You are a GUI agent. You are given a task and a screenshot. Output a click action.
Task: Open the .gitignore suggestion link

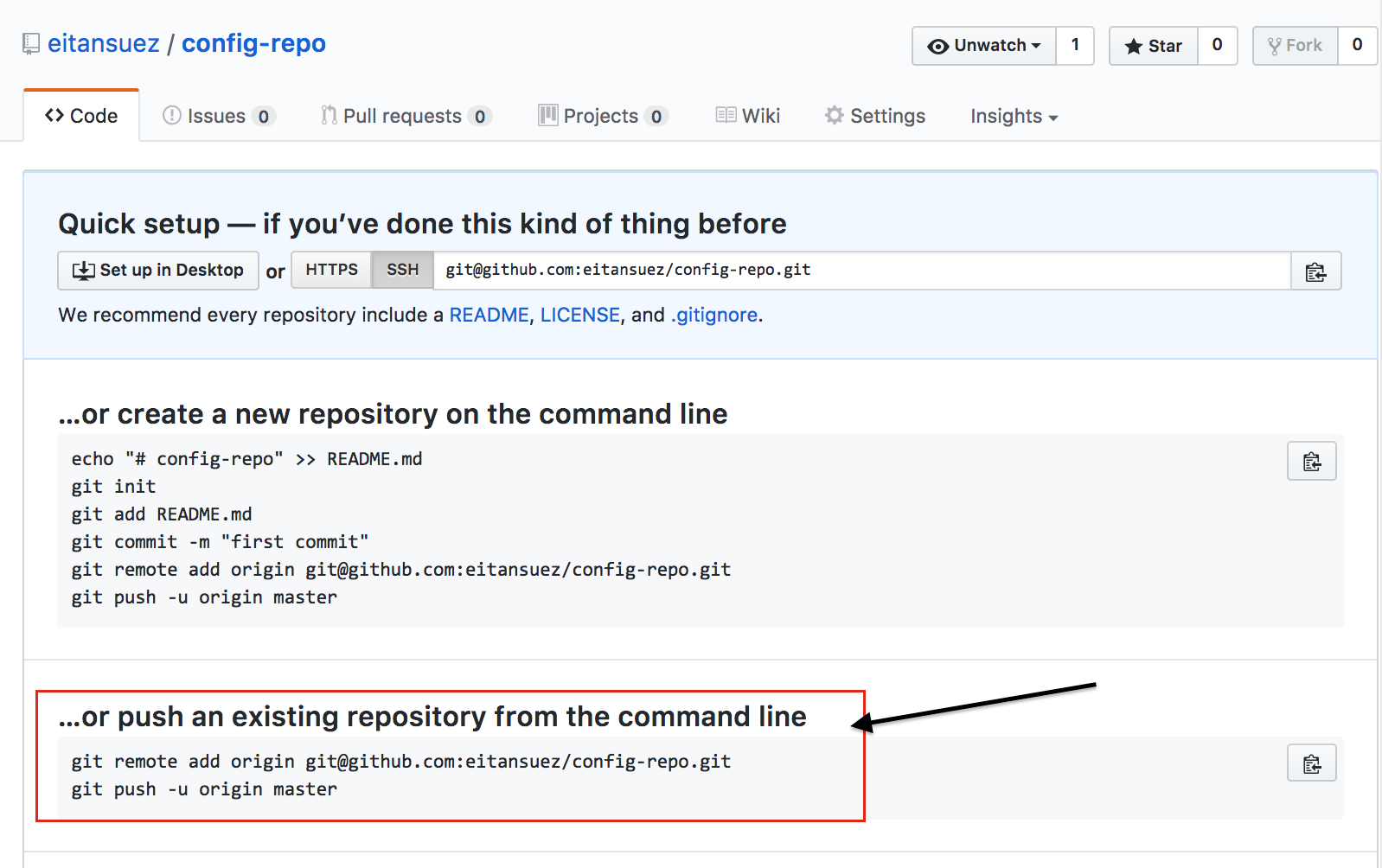pyautogui.click(x=714, y=315)
